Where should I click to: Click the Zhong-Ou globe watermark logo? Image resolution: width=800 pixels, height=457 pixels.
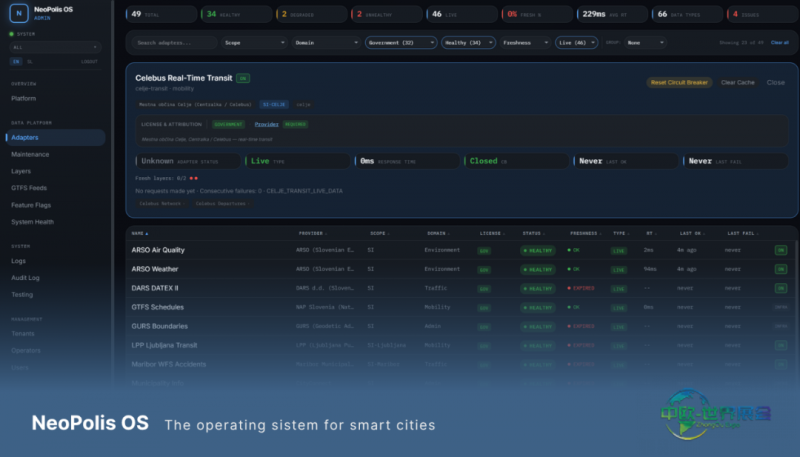715,415
